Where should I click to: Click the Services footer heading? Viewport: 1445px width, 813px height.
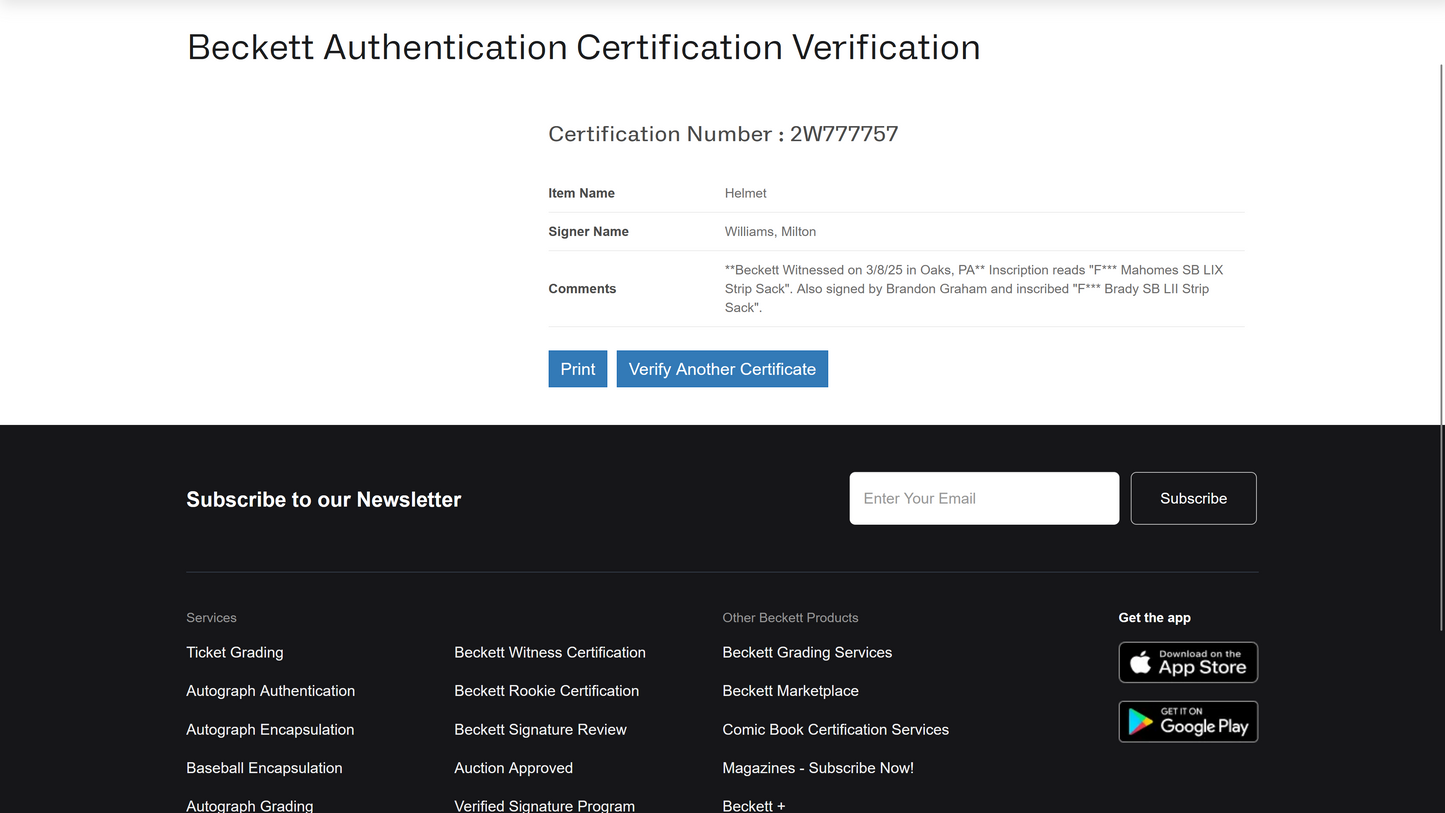[x=211, y=618]
